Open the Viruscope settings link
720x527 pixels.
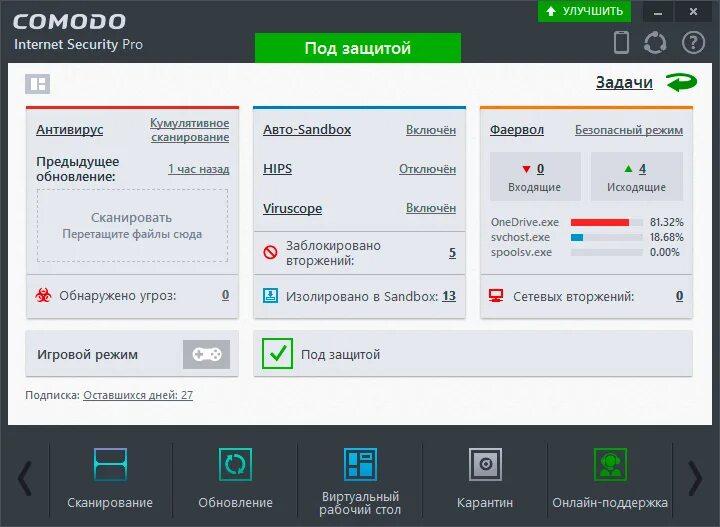tap(292, 208)
